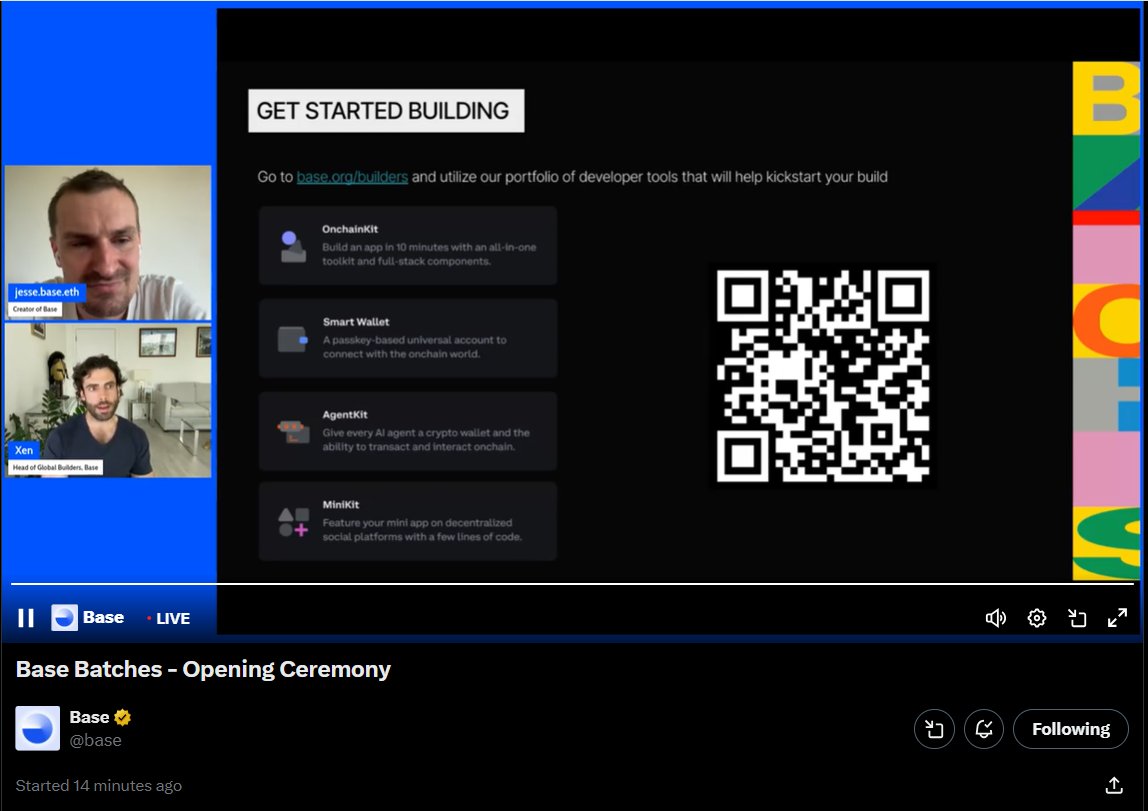1148x811 pixels.
Task: Jump to LIVE position indicator
Action: tap(169, 618)
